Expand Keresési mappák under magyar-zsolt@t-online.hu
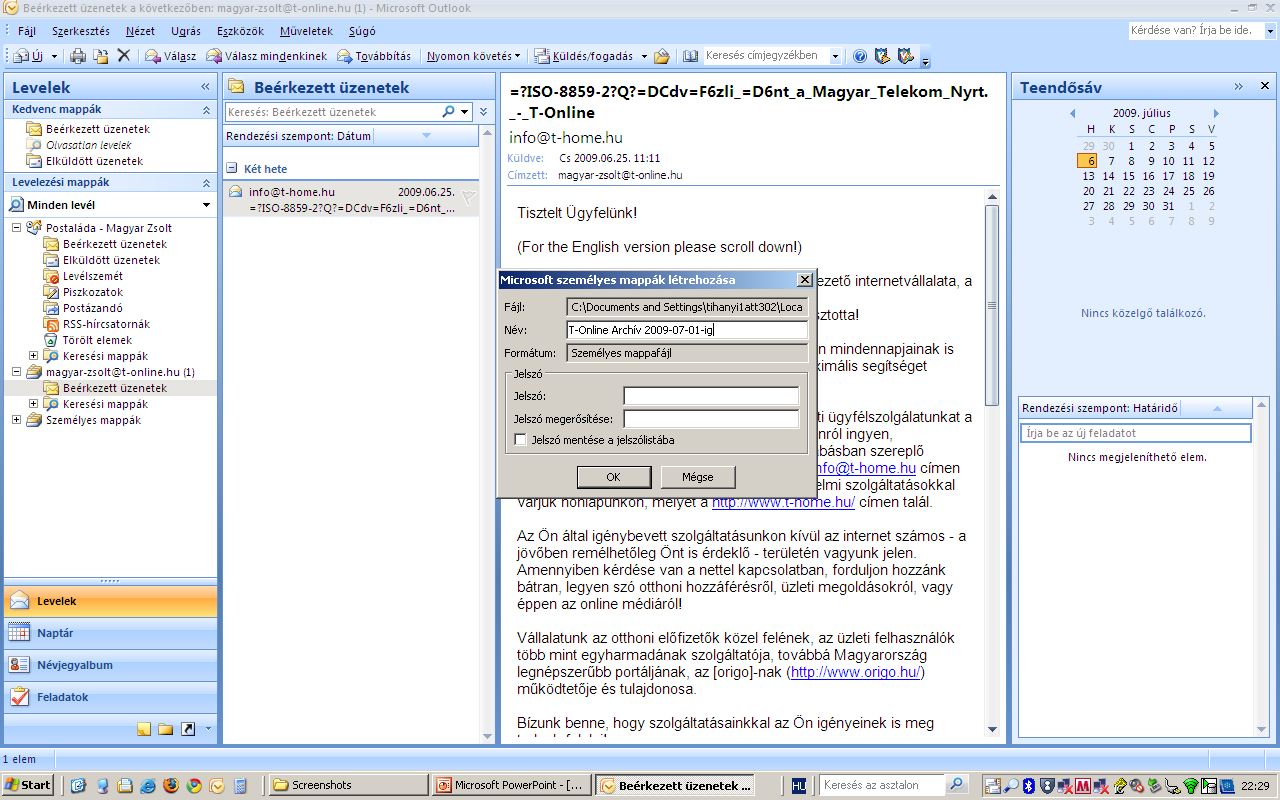Image resolution: width=1280 pixels, height=800 pixels. (34, 404)
